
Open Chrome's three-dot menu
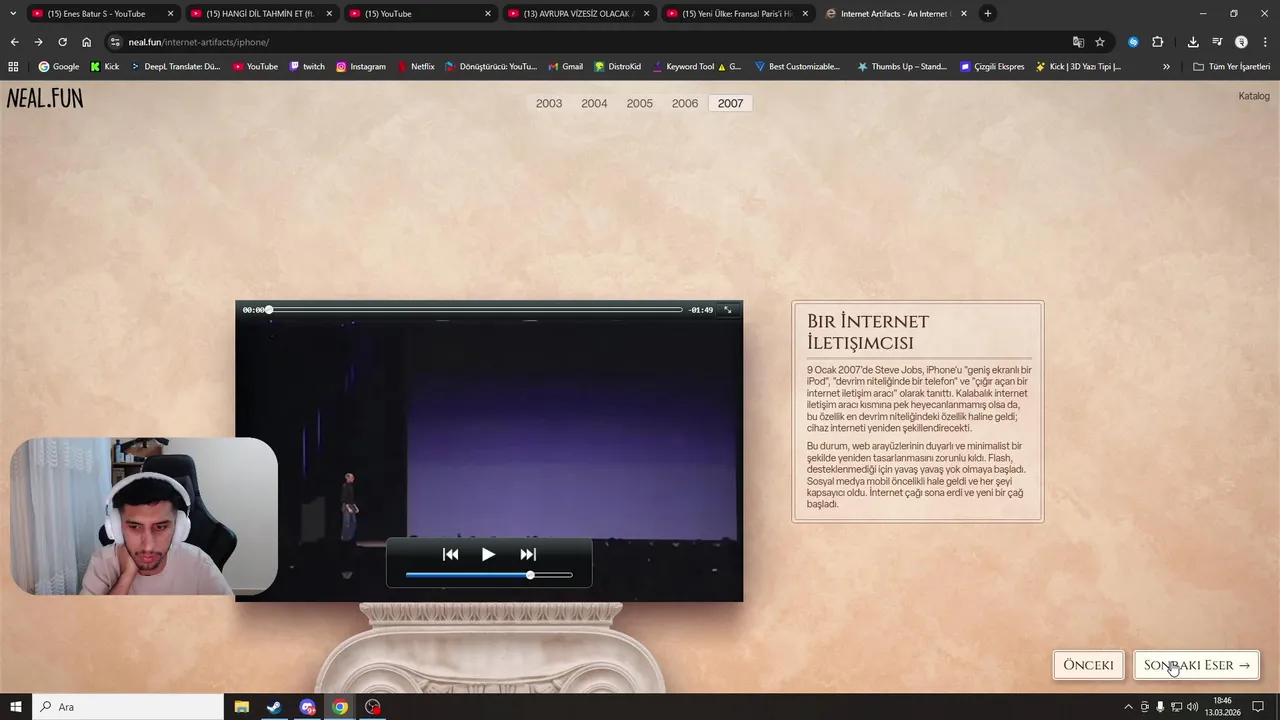[x=1265, y=42]
